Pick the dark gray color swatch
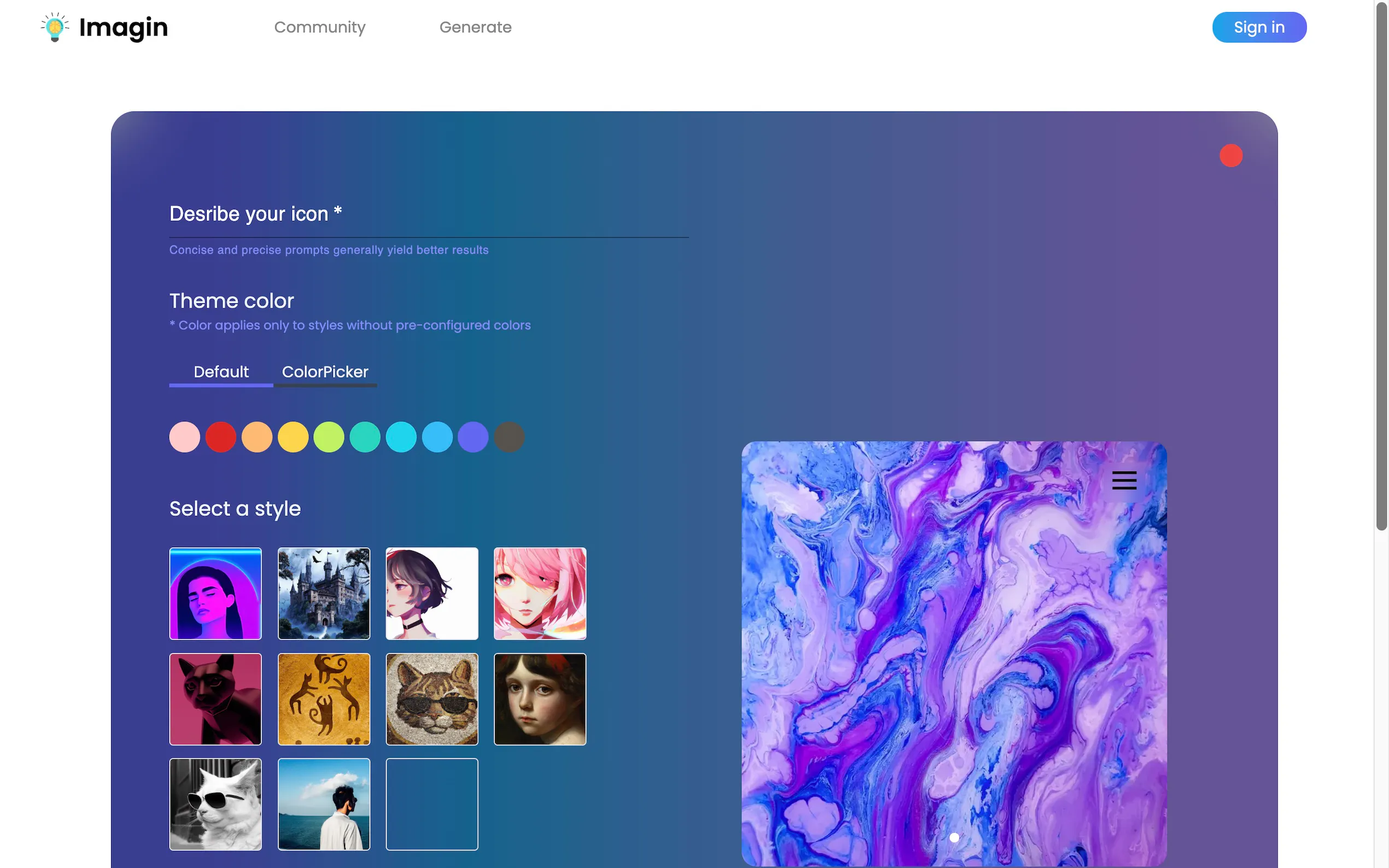Image resolution: width=1389 pixels, height=868 pixels. click(509, 437)
